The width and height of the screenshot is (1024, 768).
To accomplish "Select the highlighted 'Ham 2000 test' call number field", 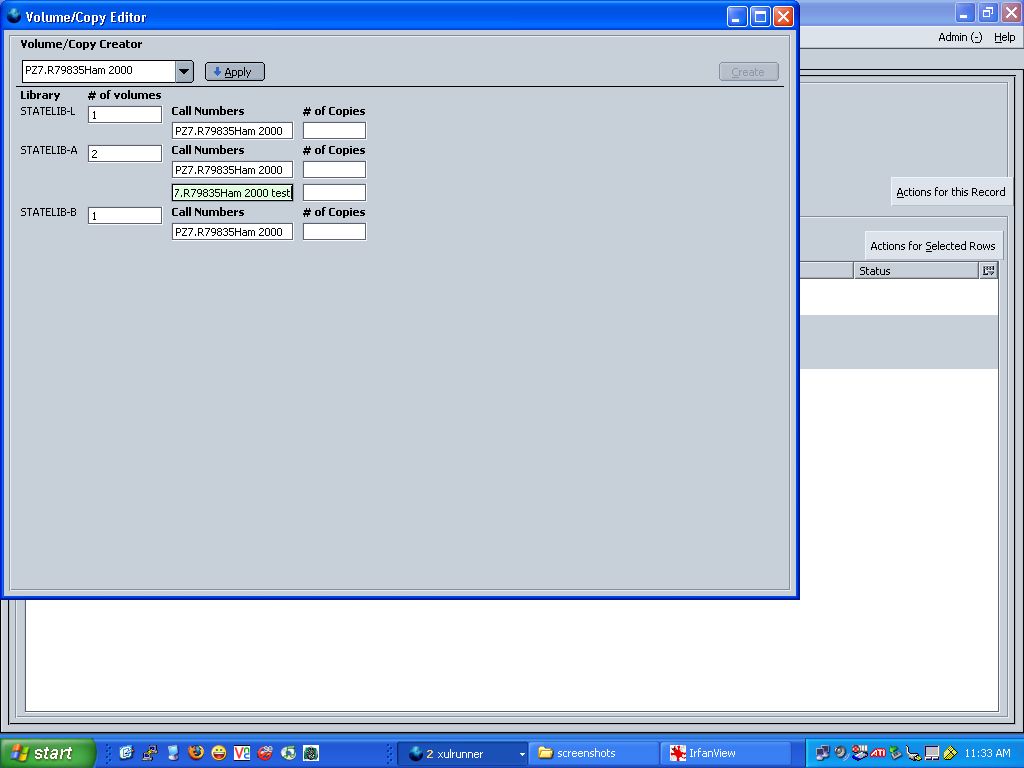I will point(232,193).
